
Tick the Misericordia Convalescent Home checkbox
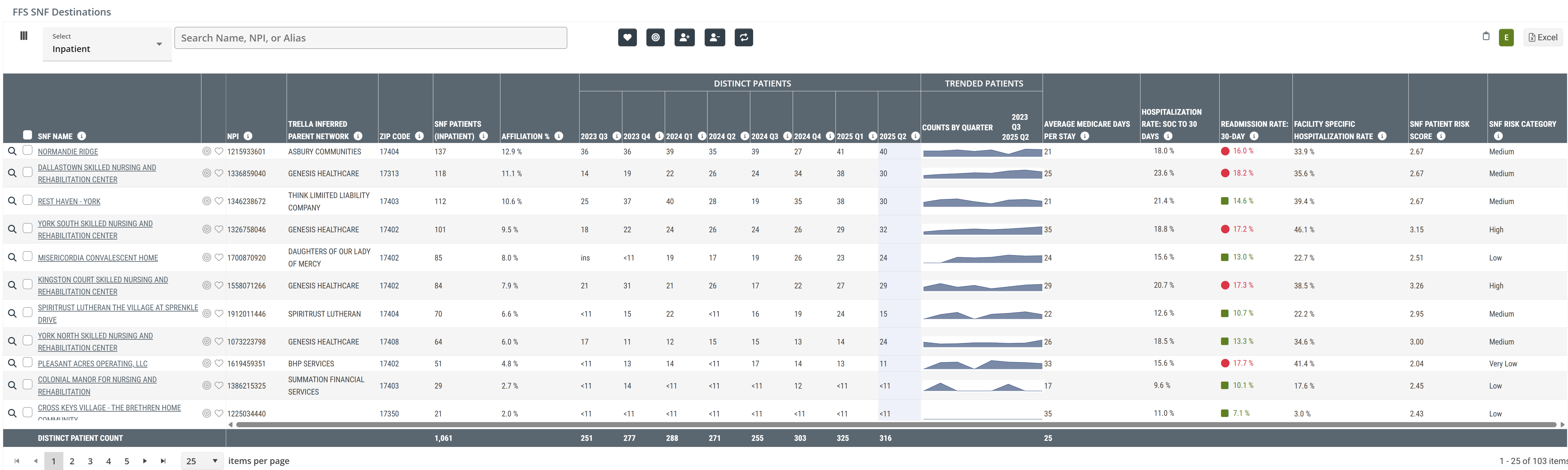click(x=27, y=256)
